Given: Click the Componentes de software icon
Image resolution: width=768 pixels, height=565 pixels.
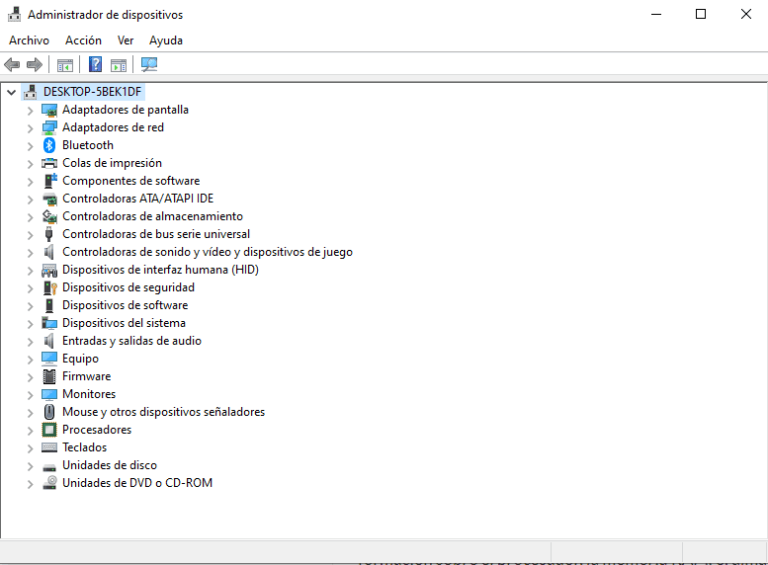Looking at the screenshot, I should pyautogui.click(x=50, y=181).
